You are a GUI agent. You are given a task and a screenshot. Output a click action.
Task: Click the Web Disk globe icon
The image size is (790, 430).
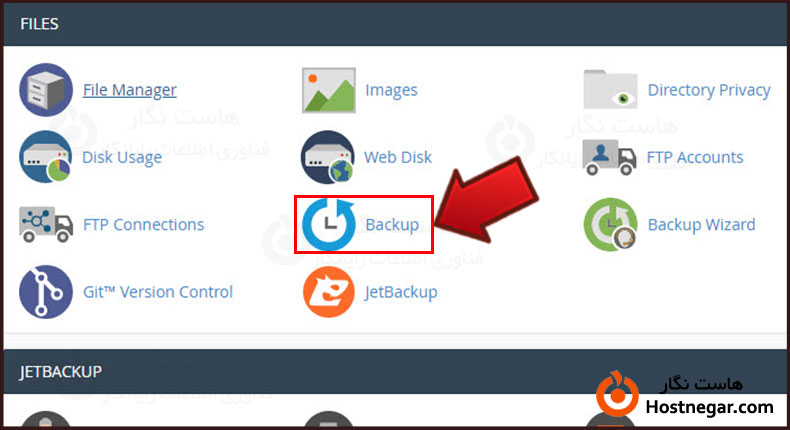click(328, 157)
